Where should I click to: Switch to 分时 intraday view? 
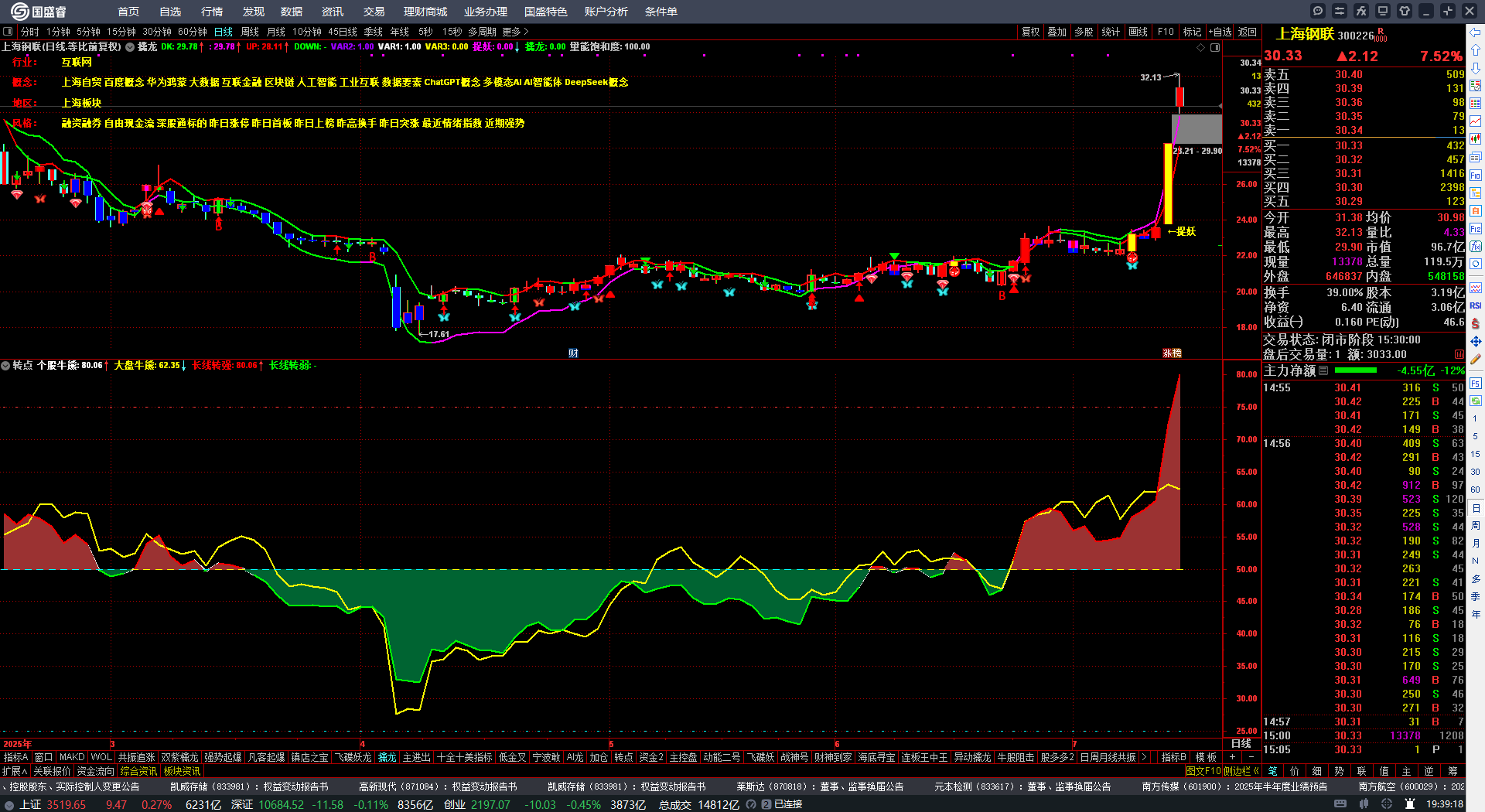[29, 32]
